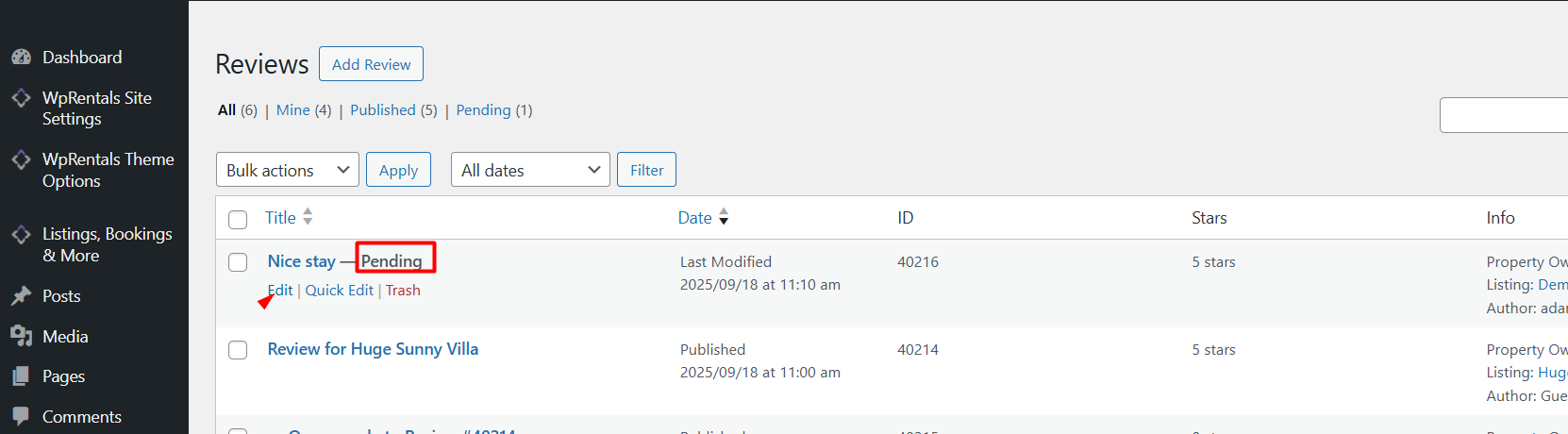
Task: Check the box for Nice stay review
Action: coord(238,262)
